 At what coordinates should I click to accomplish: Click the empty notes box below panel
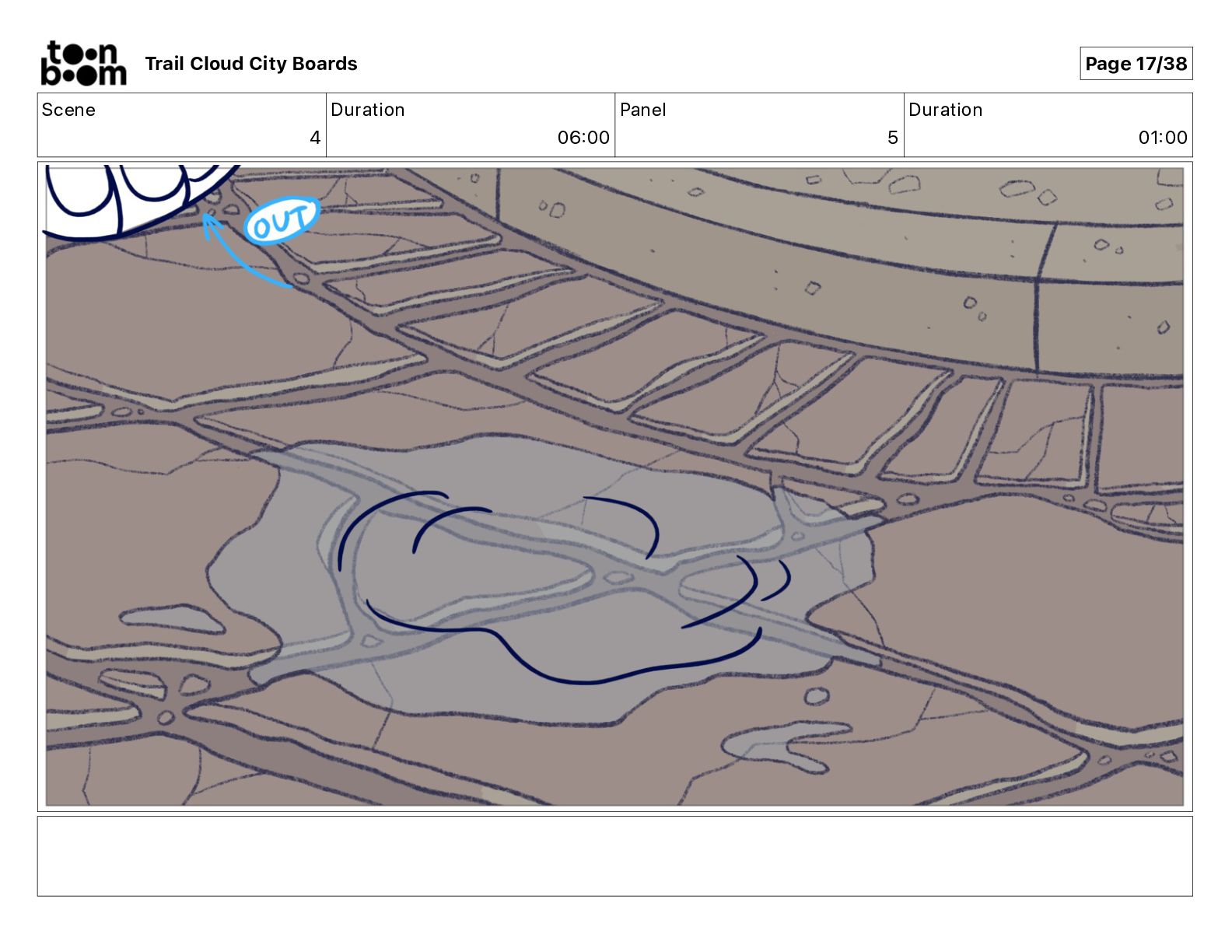click(x=614, y=856)
